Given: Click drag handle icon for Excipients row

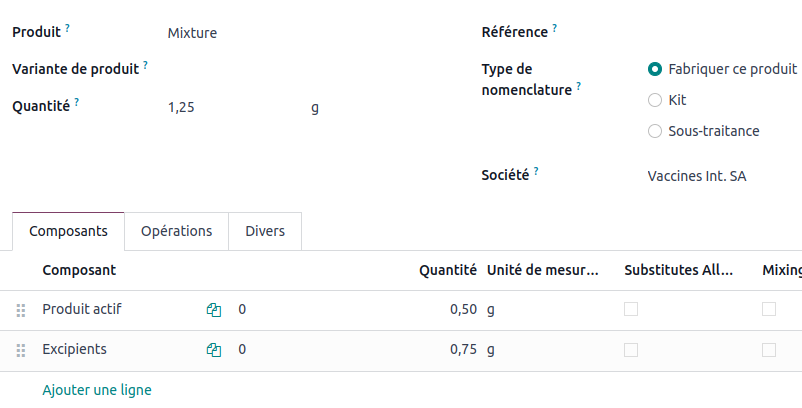Looking at the screenshot, I should pos(21,351).
